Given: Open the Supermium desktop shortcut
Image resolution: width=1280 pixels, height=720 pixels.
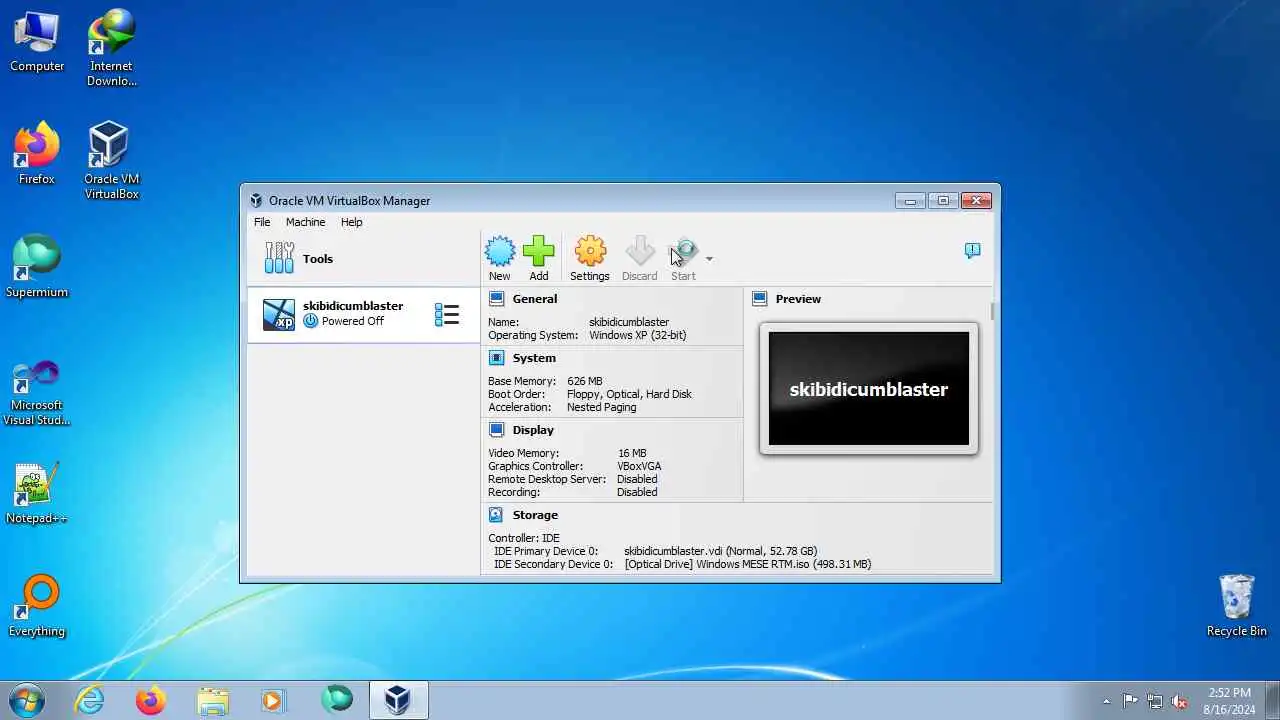Looking at the screenshot, I should [x=37, y=267].
